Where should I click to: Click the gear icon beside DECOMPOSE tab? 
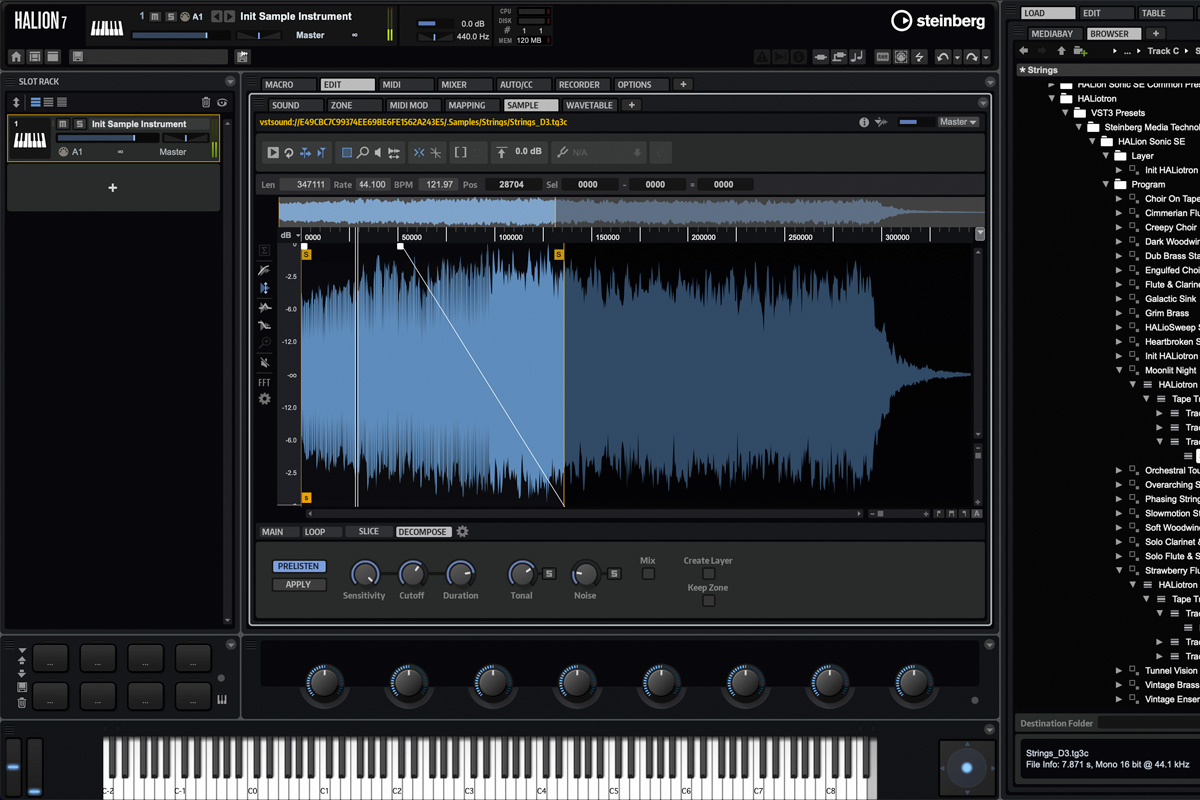[462, 532]
